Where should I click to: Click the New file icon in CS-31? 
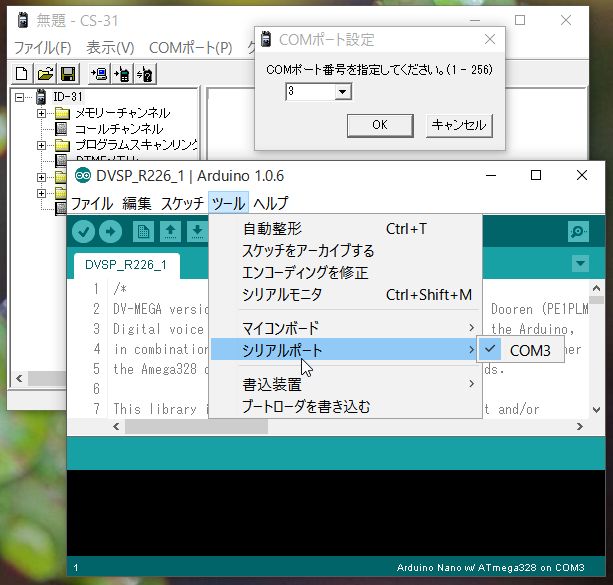[22, 73]
